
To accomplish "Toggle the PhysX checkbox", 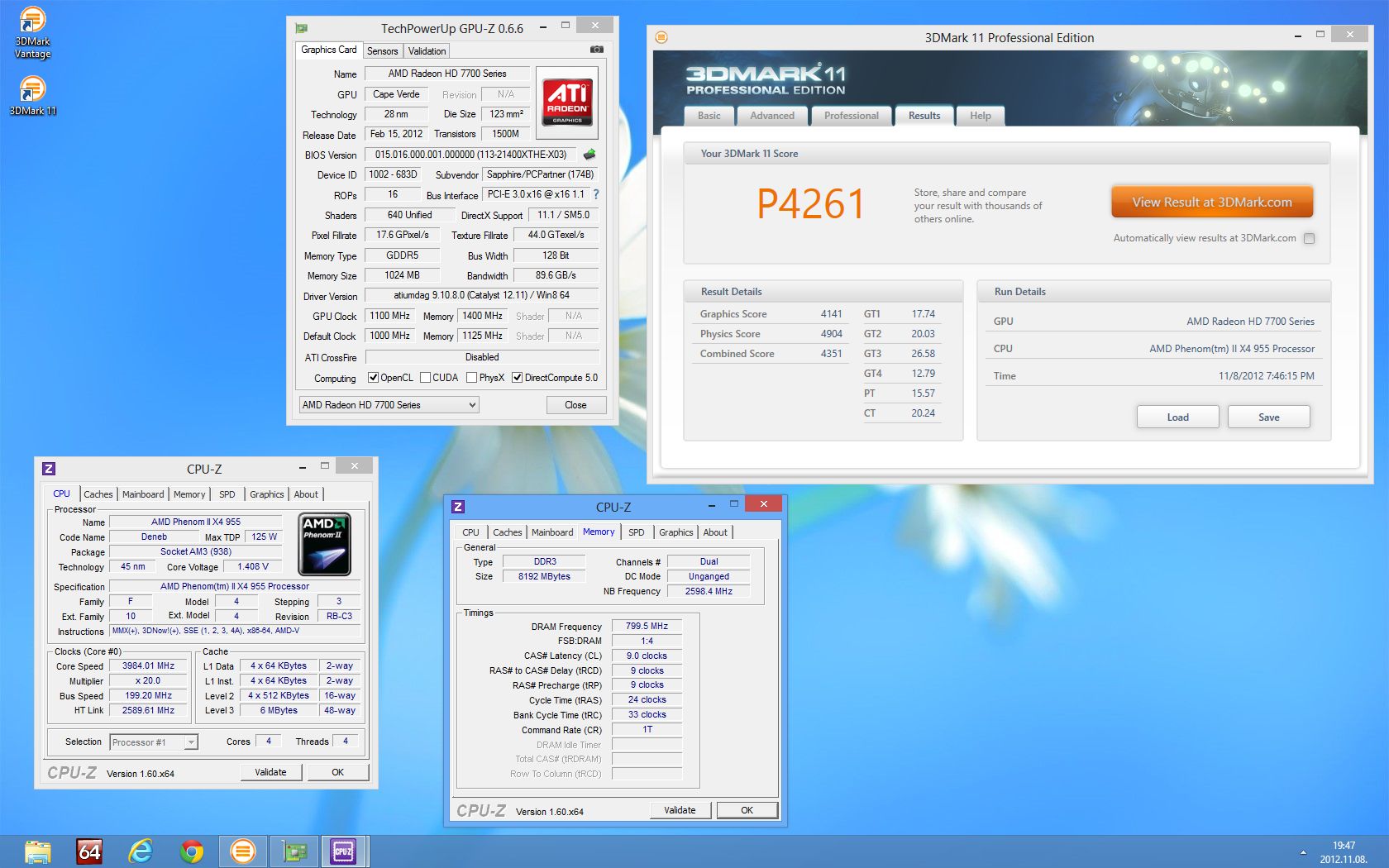I will coord(471,378).
